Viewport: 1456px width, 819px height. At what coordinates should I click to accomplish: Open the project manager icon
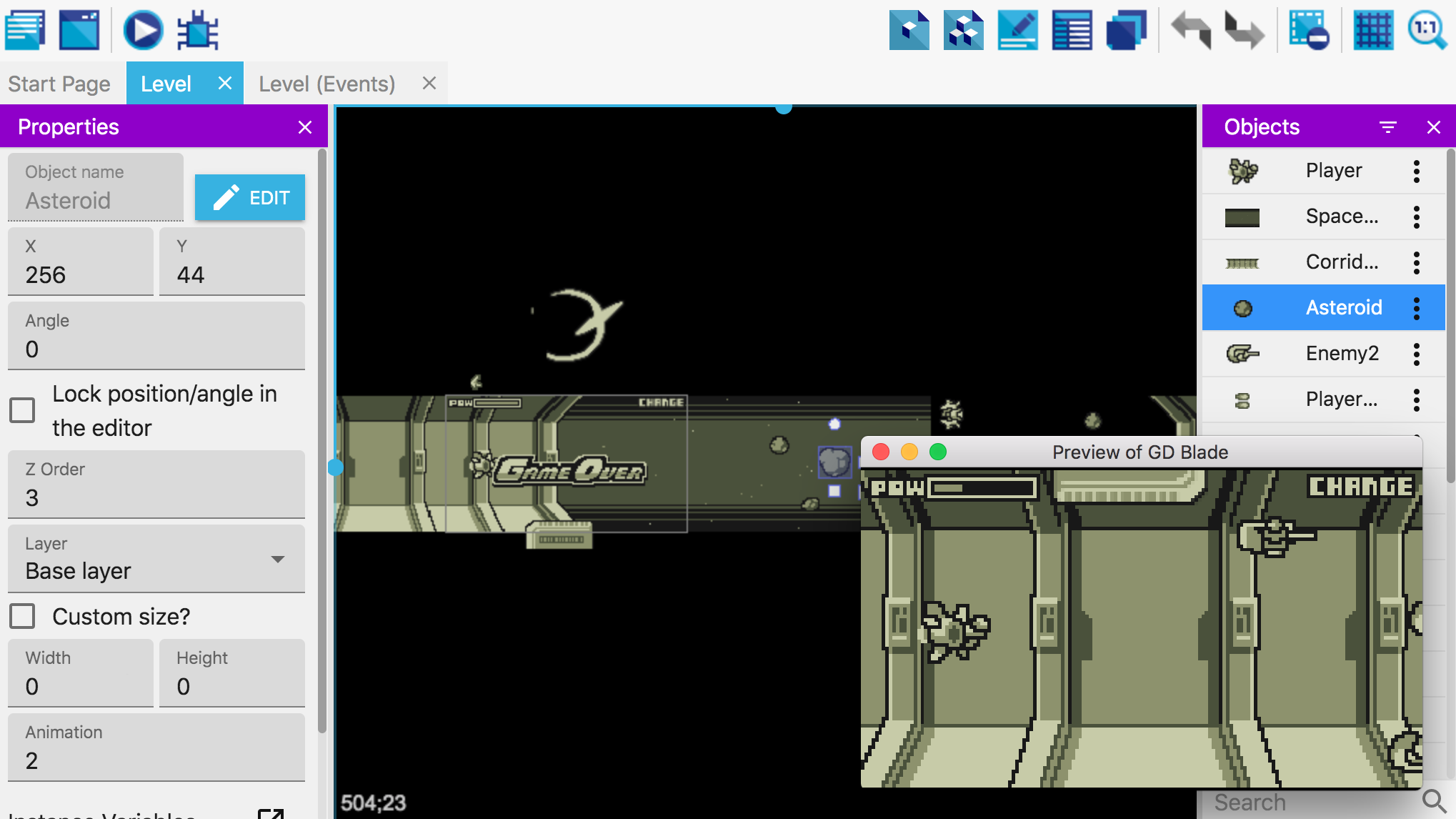(25, 30)
